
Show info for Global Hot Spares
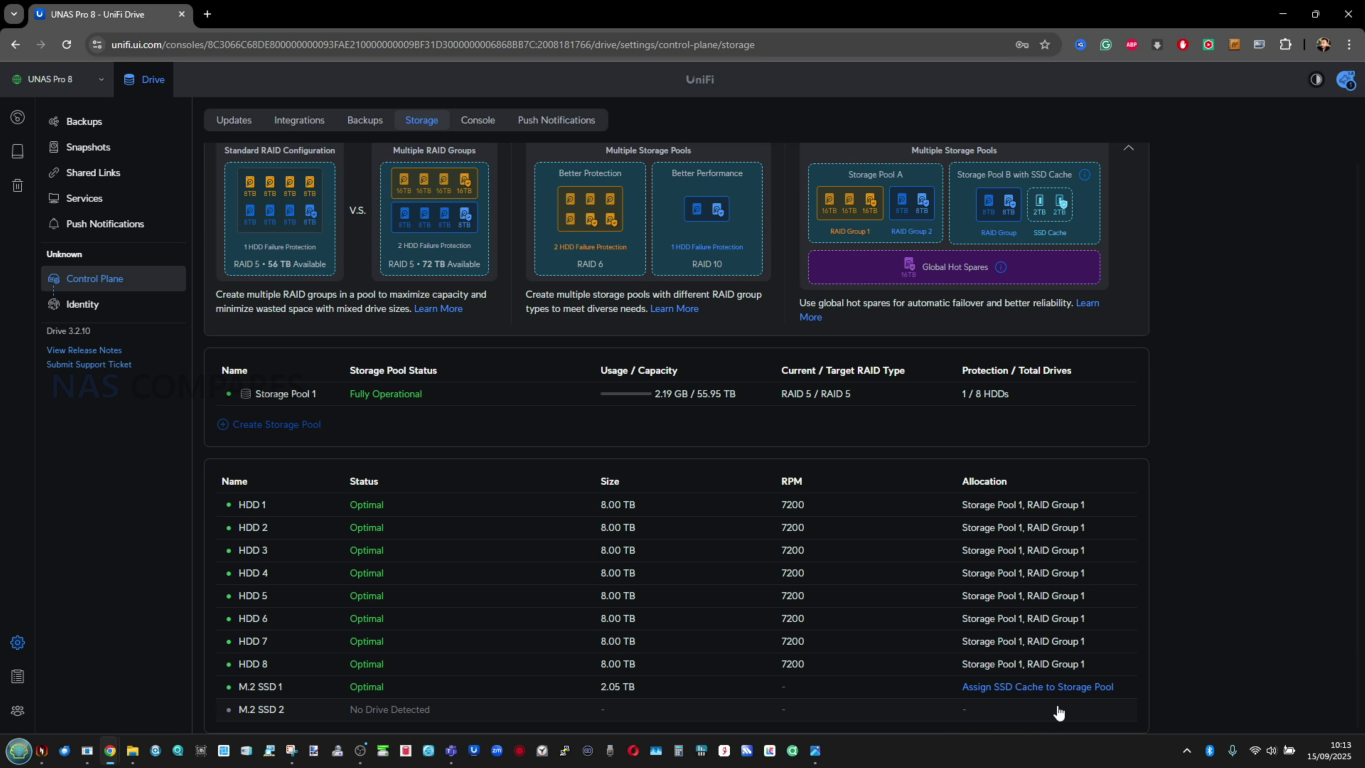(1000, 267)
